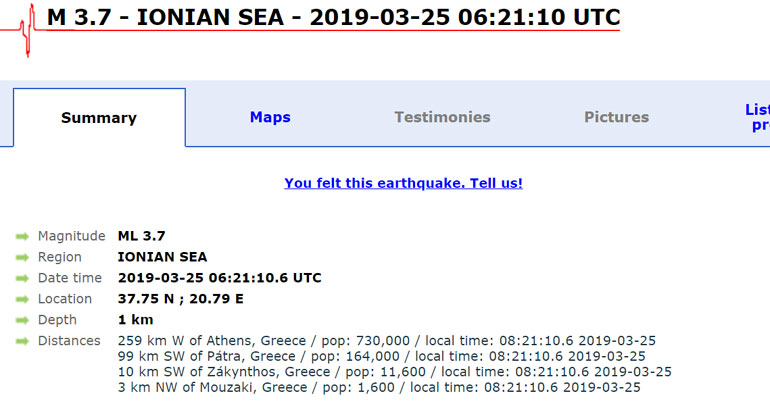This screenshot has width=770, height=402.
Task: Click the green arrow beside Depth
Action: [22, 320]
